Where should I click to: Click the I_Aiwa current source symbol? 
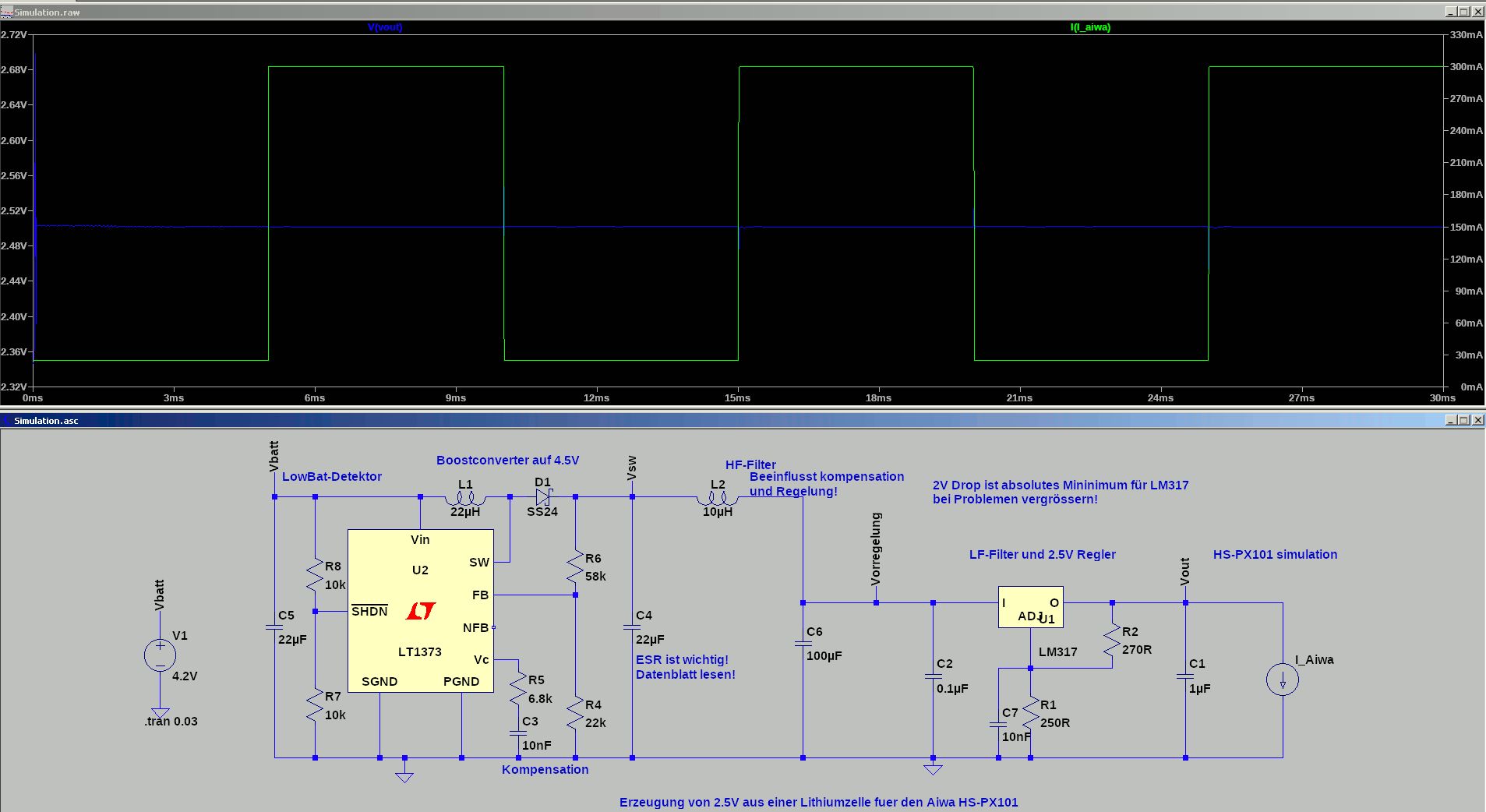[1283, 680]
